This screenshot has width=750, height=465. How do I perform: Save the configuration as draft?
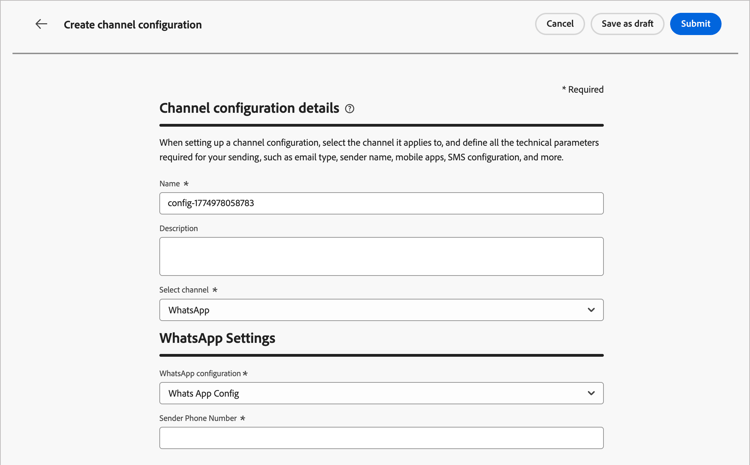coord(627,24)
